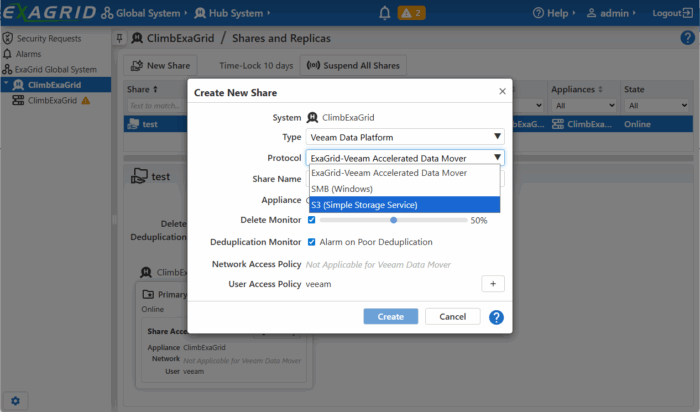This screenshot has width=700, height=412.
Task: Uncheck Alarm on Poor Deduplication
Action: click(x=312, y=242)
